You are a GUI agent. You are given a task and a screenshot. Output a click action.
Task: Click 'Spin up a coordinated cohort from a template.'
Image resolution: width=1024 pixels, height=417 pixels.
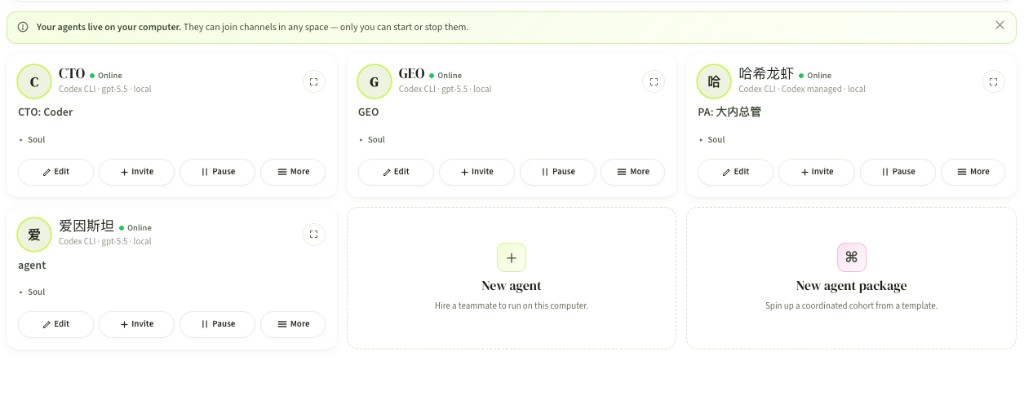852,306
